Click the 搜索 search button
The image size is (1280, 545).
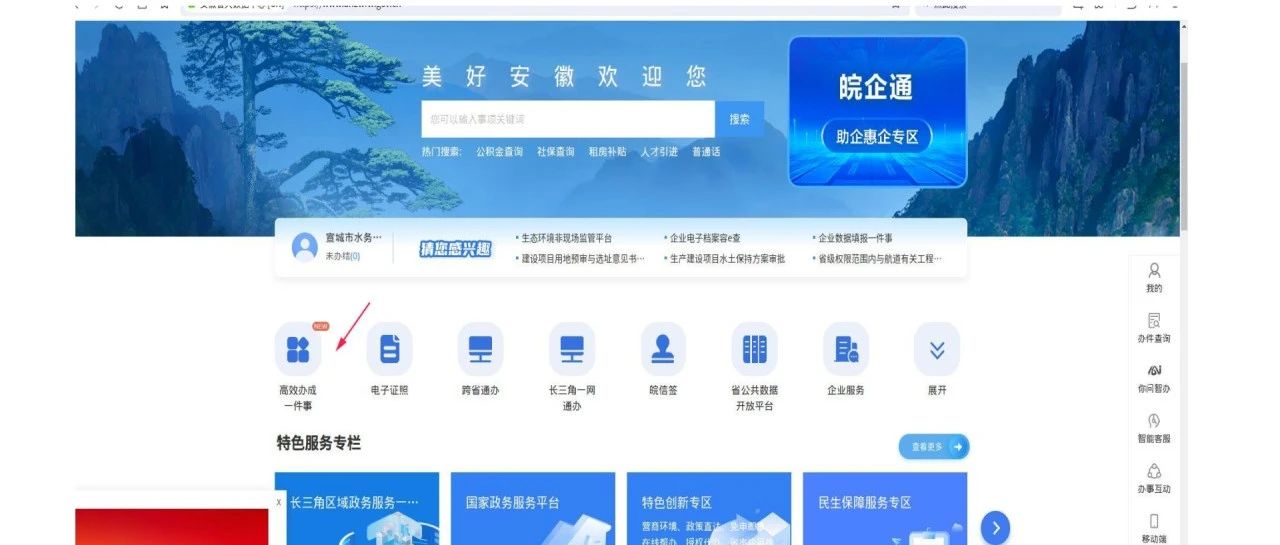pyautogui.click(x=740, y=119)
